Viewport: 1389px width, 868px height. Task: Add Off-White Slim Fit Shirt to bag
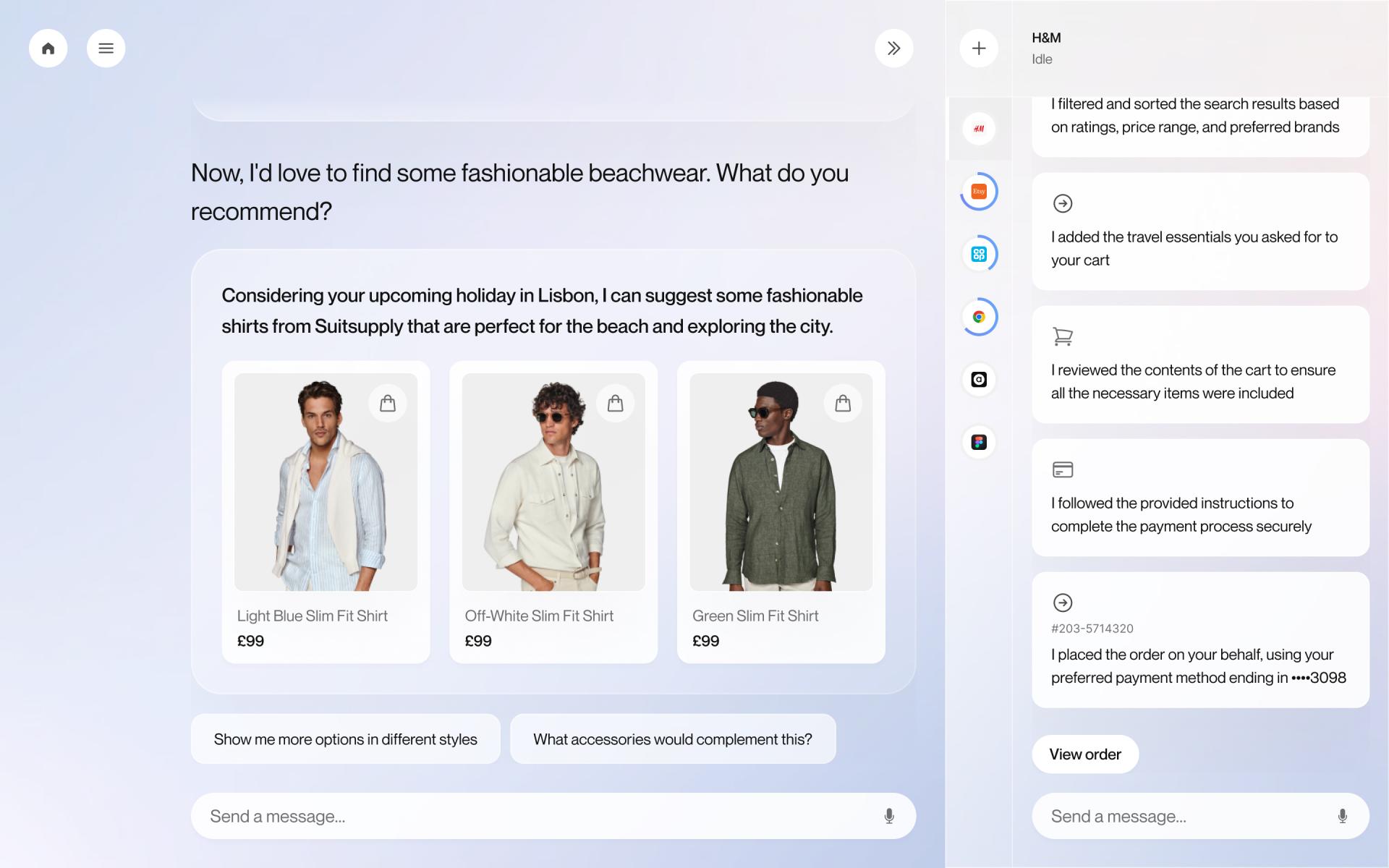point(616,403)
